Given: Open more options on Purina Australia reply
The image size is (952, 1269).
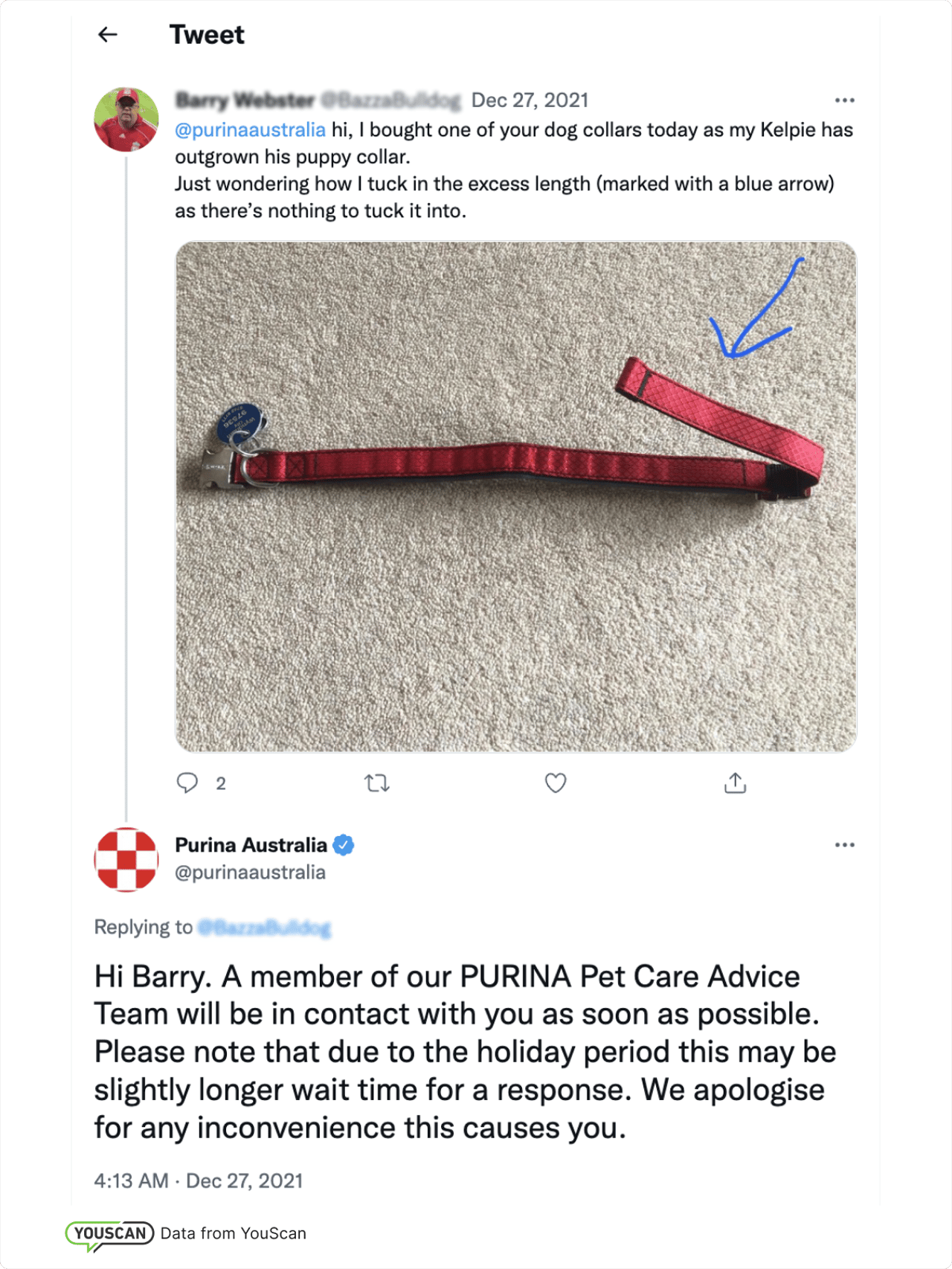Looking at the screenshot, I should 844,844.
